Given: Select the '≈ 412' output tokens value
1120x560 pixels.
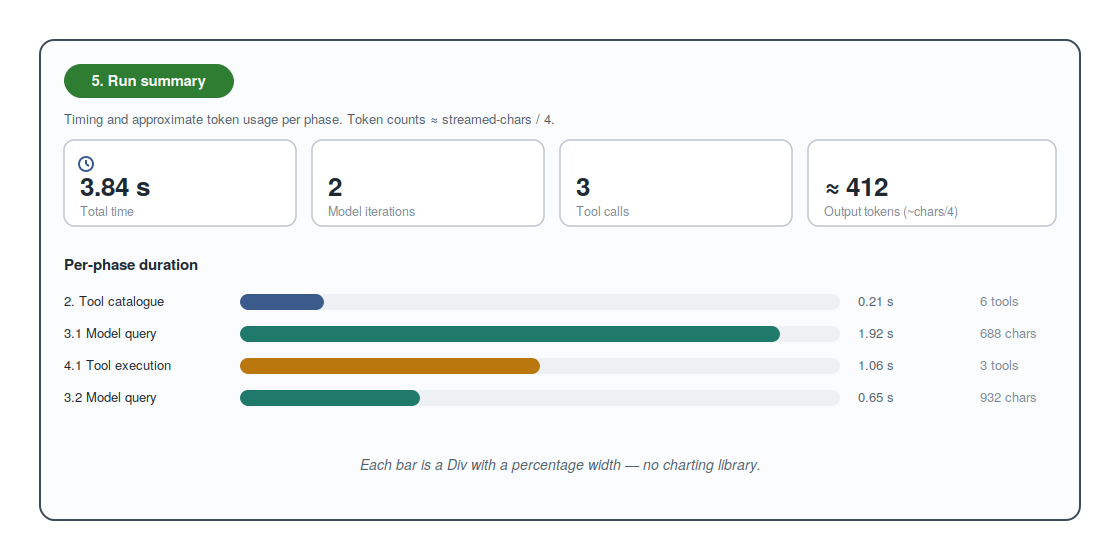Looking at the screenshot, I should pyautogui.click(x=856, y=187).
